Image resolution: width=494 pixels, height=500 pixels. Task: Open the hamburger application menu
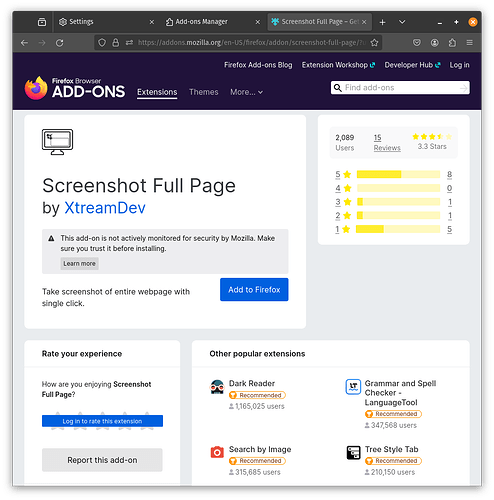pyautogui.click(x=469, y=43)
